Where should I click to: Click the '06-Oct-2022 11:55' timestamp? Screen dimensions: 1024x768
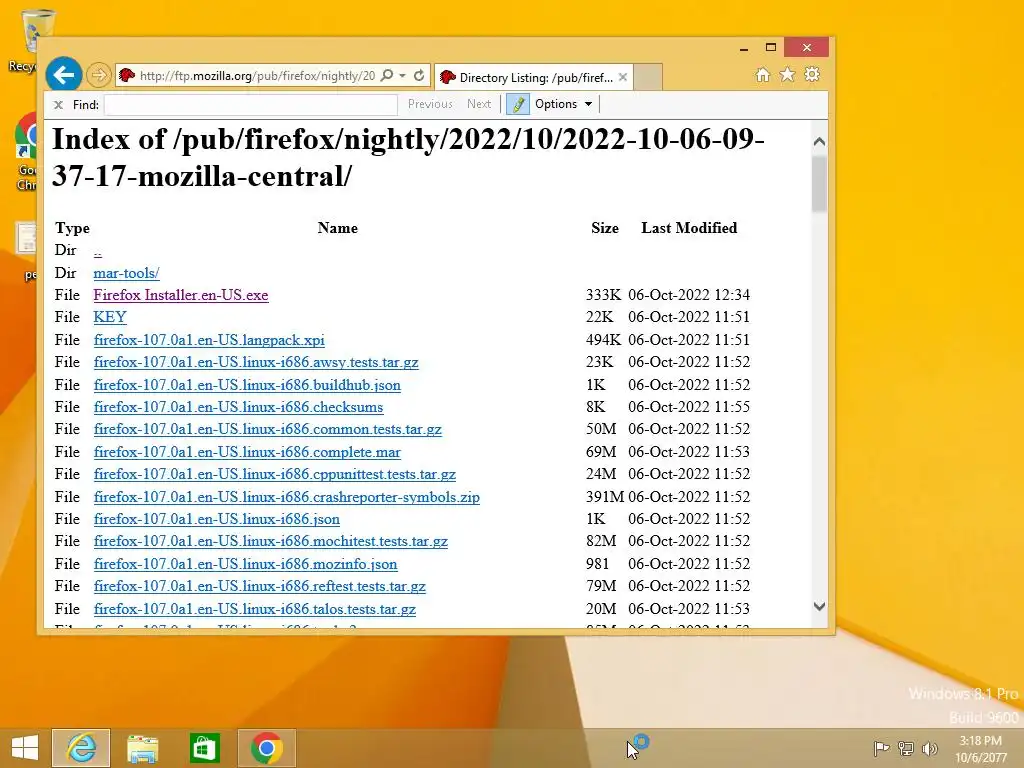click(x=689, y=408)
